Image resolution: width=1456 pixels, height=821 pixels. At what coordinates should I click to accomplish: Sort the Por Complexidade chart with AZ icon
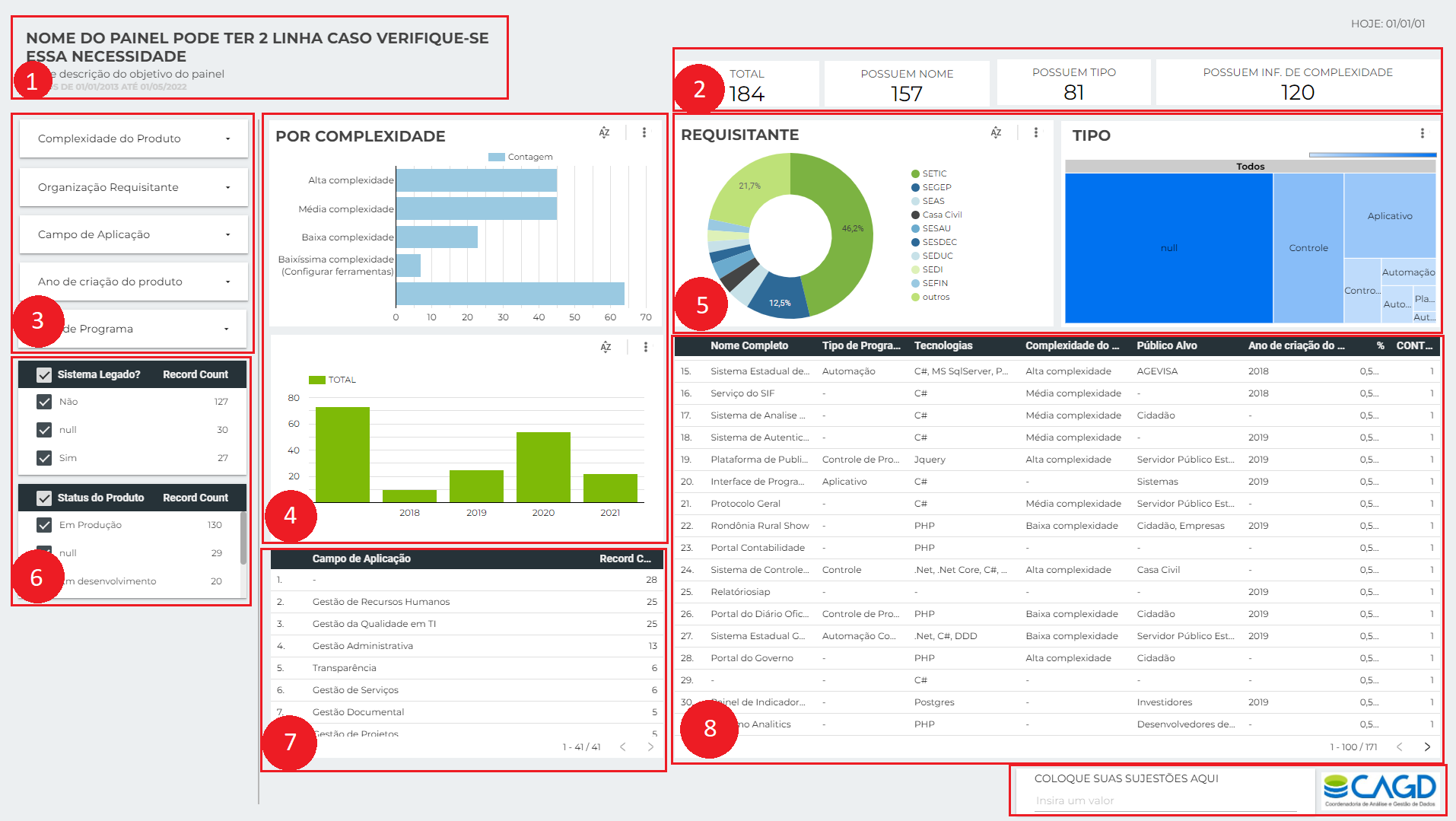click(604, 132)
